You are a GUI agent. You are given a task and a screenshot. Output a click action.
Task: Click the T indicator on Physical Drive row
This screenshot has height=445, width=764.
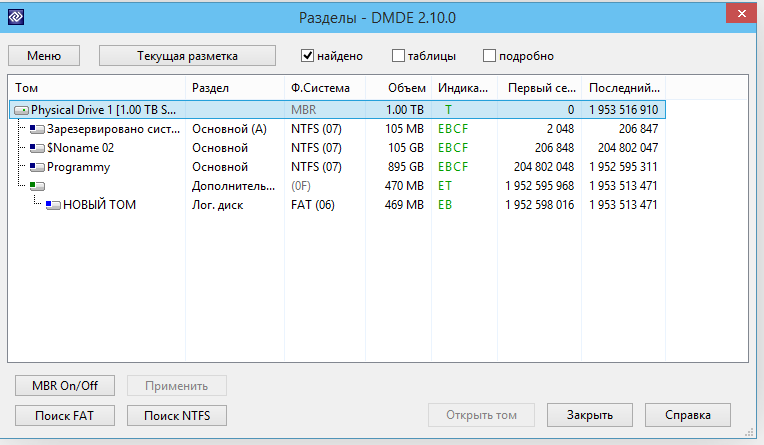click(x=448, y=110)
